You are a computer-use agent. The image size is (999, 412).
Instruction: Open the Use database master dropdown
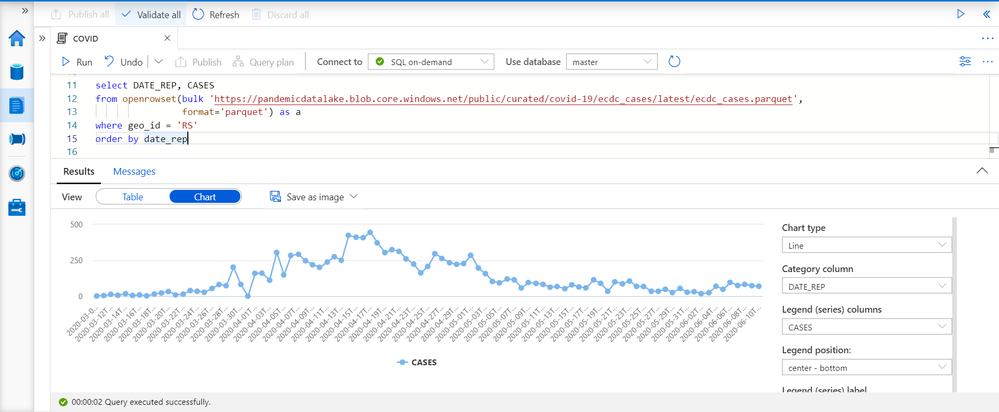tap(611, 62)
